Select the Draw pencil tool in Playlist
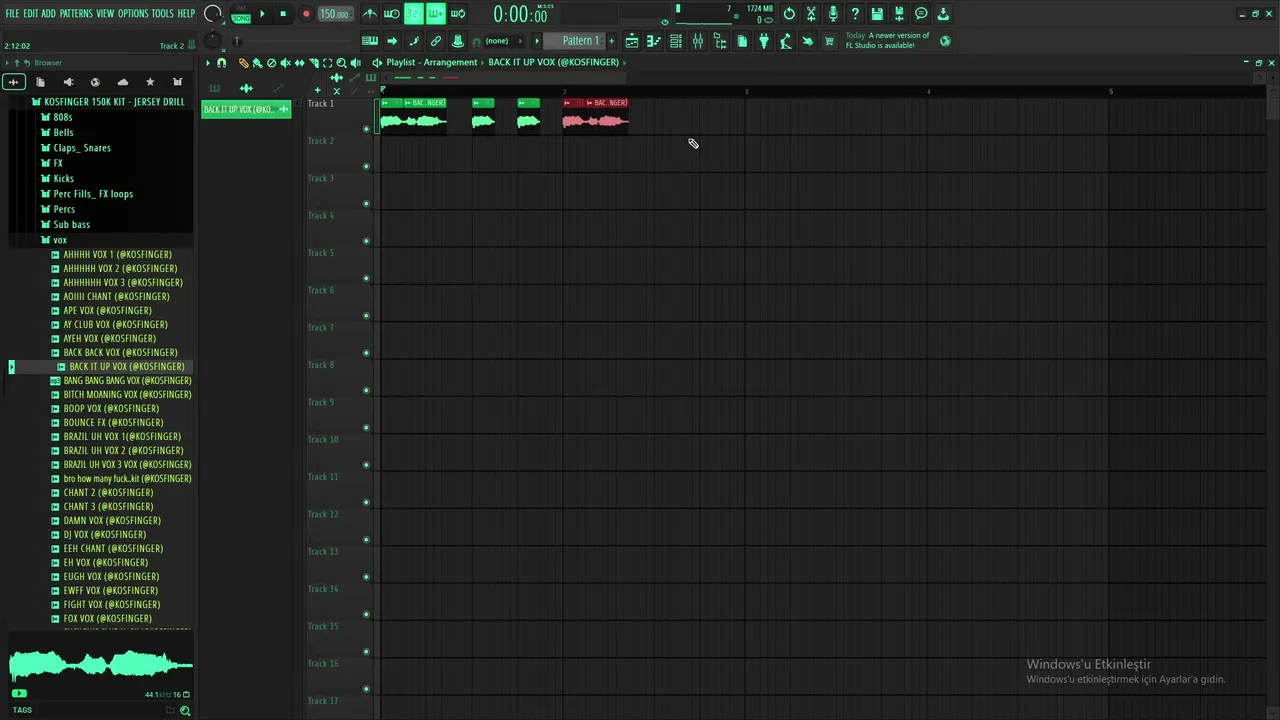 [x=243, y=63]
